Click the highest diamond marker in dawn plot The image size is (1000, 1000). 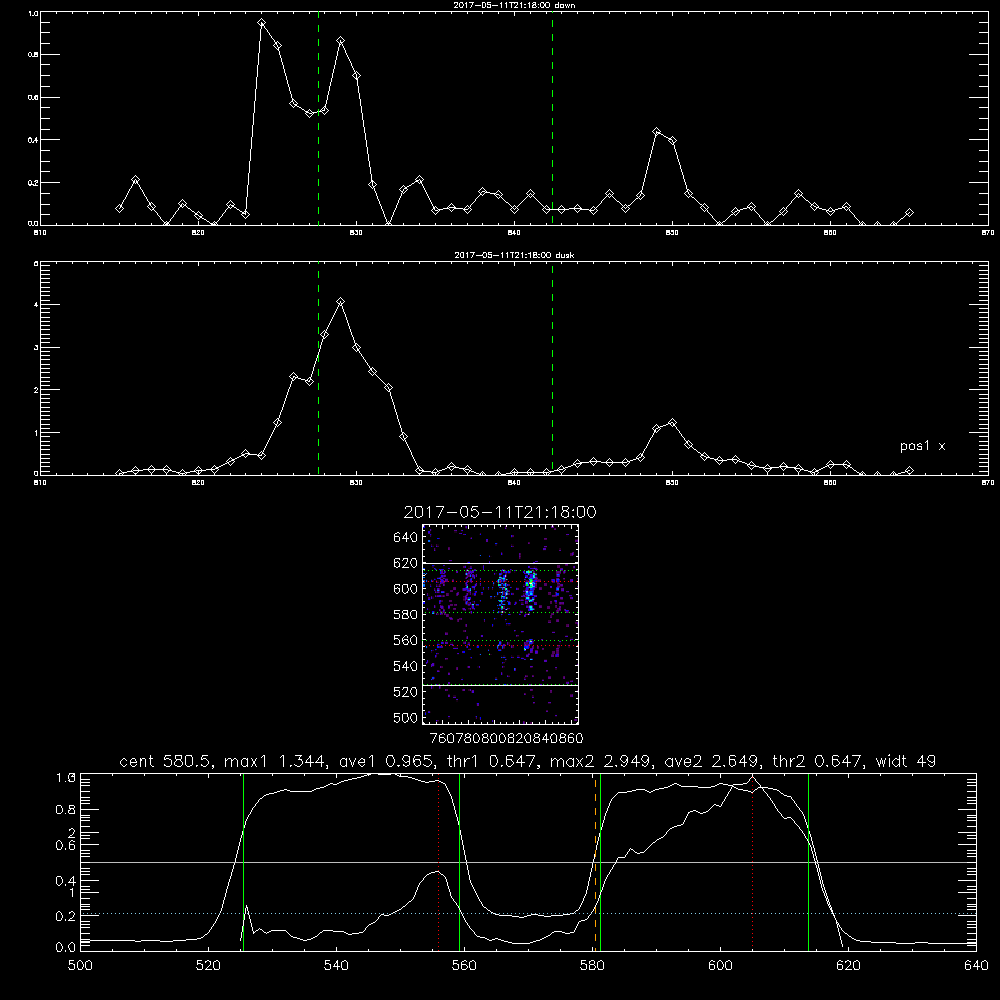coord(261,23)
